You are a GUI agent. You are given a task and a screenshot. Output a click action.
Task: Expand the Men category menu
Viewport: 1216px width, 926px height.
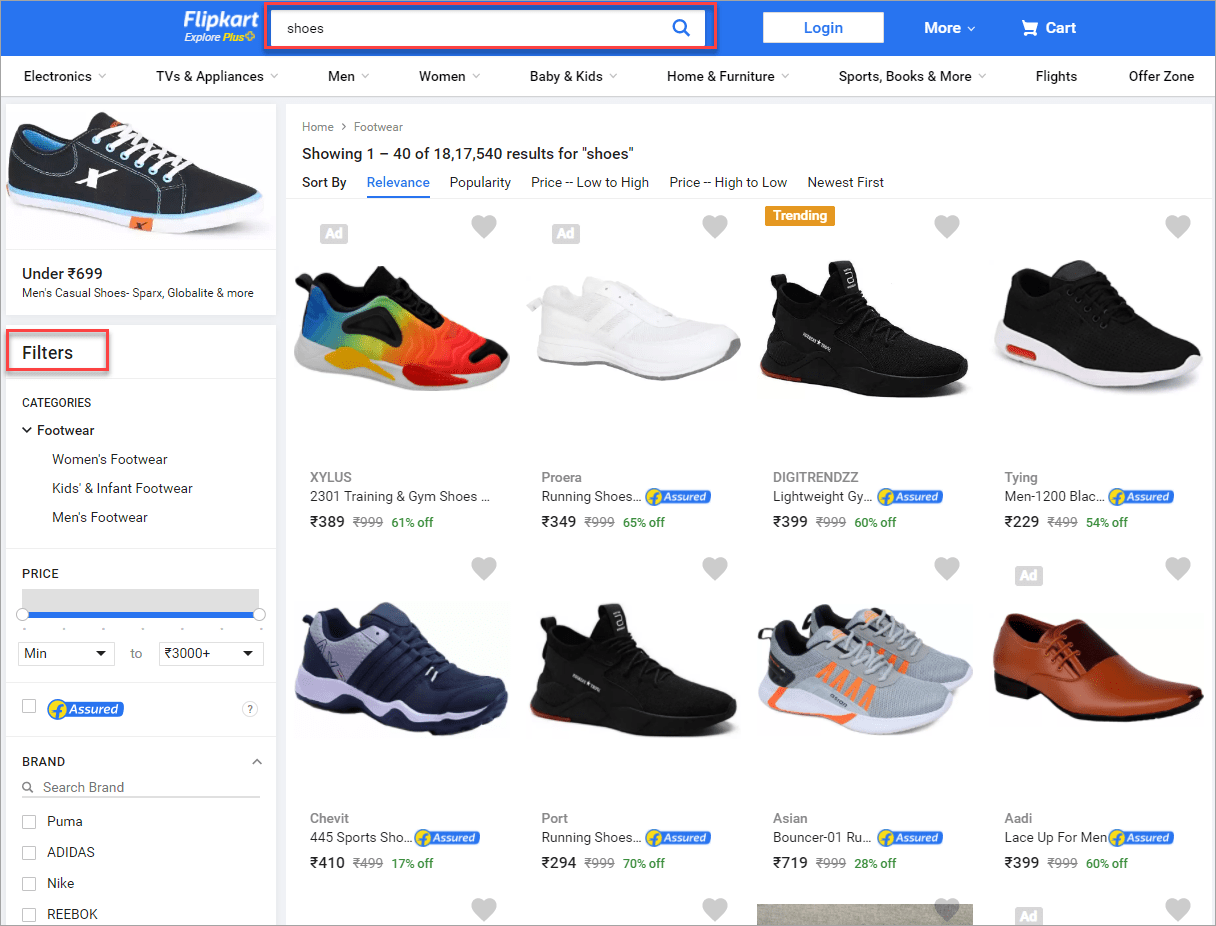pyautogui.click(x=348, y=76)
